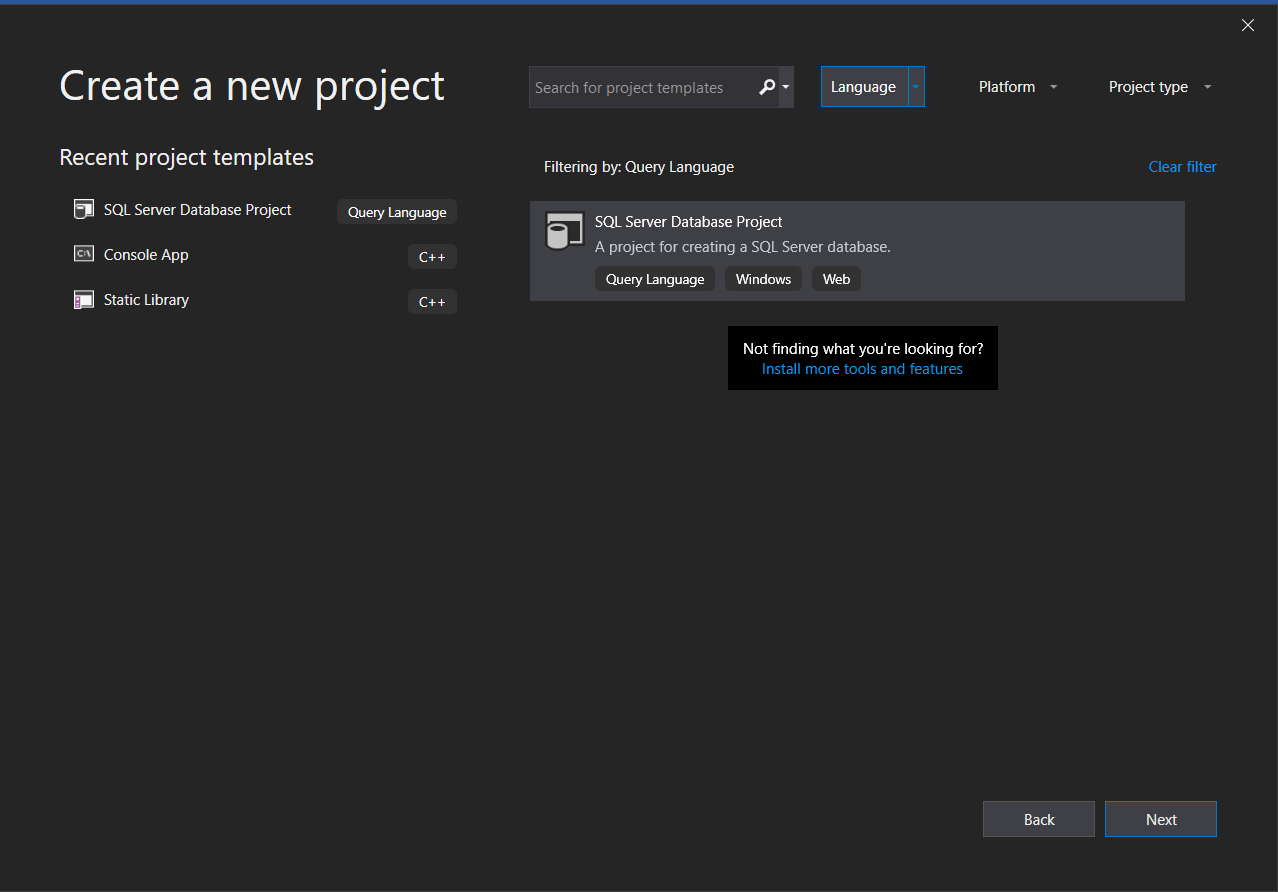
Task: Choose Console App from recent templates
Action: click(x=146, y=255)
